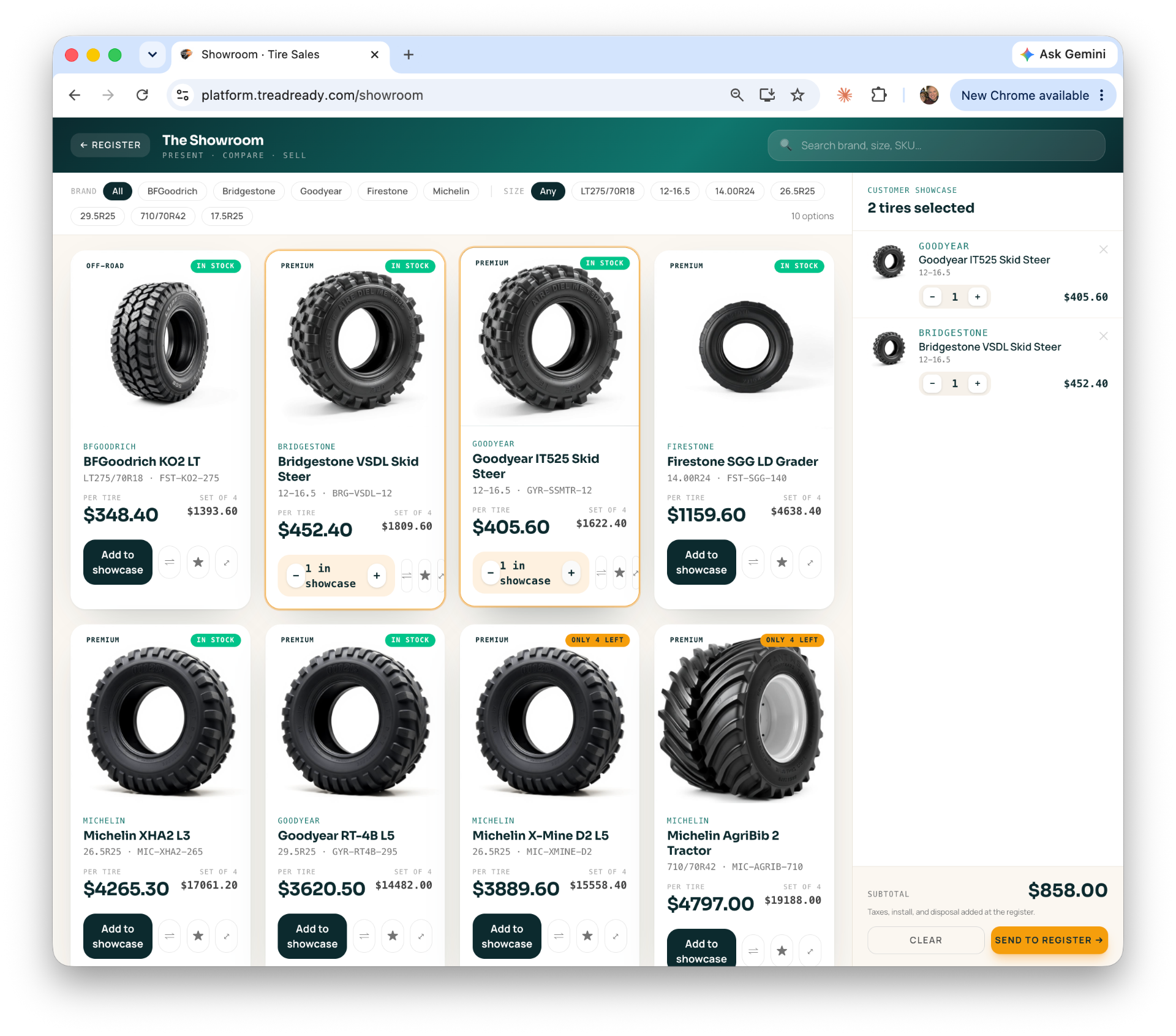Star the Michelin X-Mine D2 L5 tire
The height and width of the screenshot is (1036, 1176).
587,936
